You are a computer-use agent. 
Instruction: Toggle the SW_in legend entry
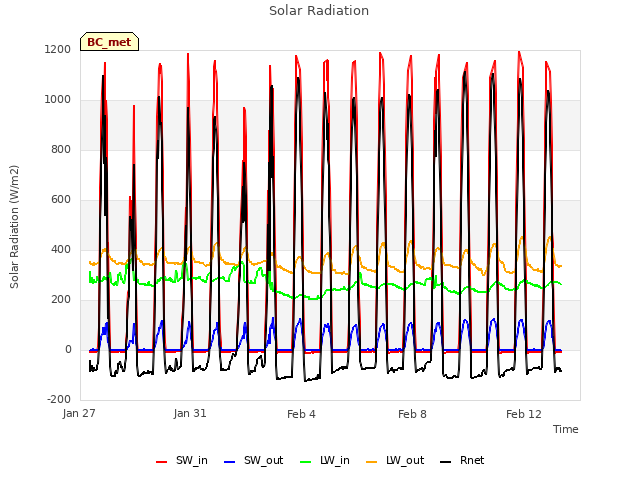182,461
